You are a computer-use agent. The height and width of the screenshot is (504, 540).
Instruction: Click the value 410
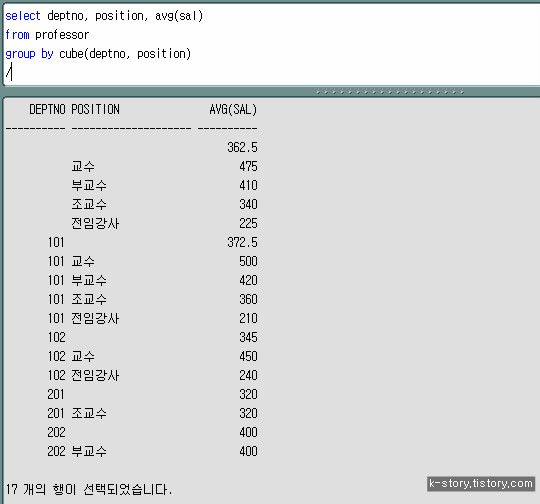point(248,185)
